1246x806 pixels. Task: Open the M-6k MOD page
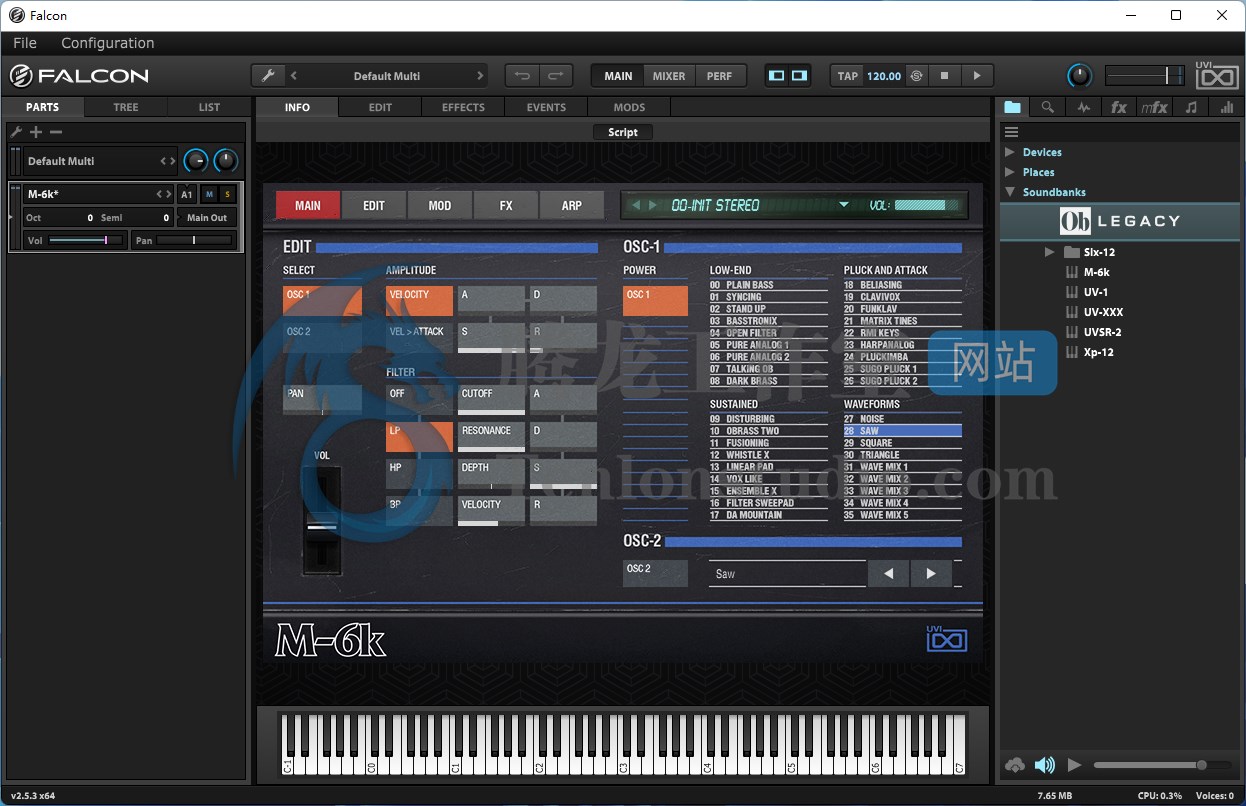point(440,205)
